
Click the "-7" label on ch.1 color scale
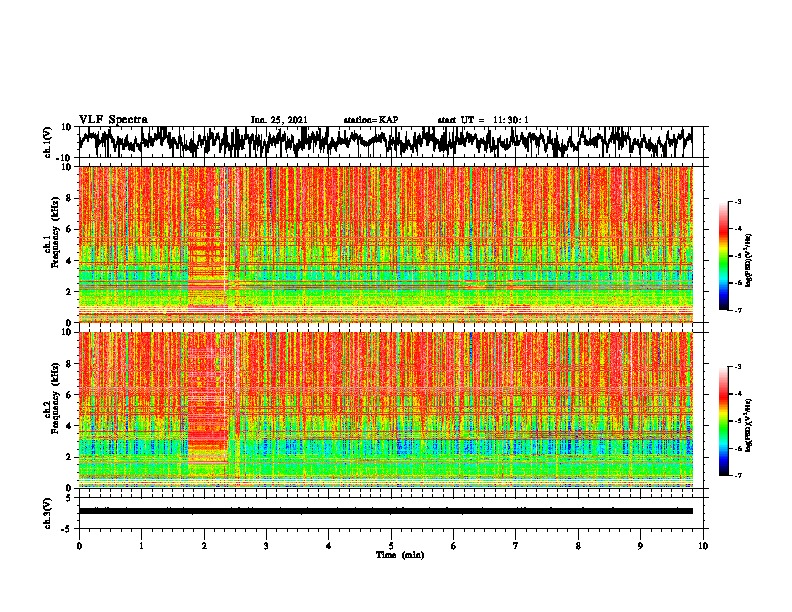(x=737, y=310)
